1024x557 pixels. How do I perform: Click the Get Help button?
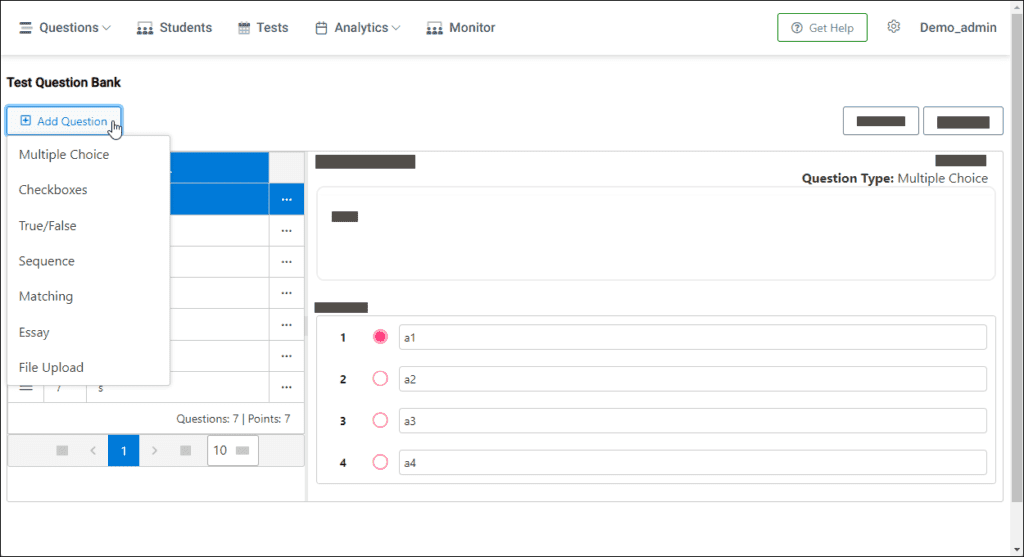coord(822,27)
